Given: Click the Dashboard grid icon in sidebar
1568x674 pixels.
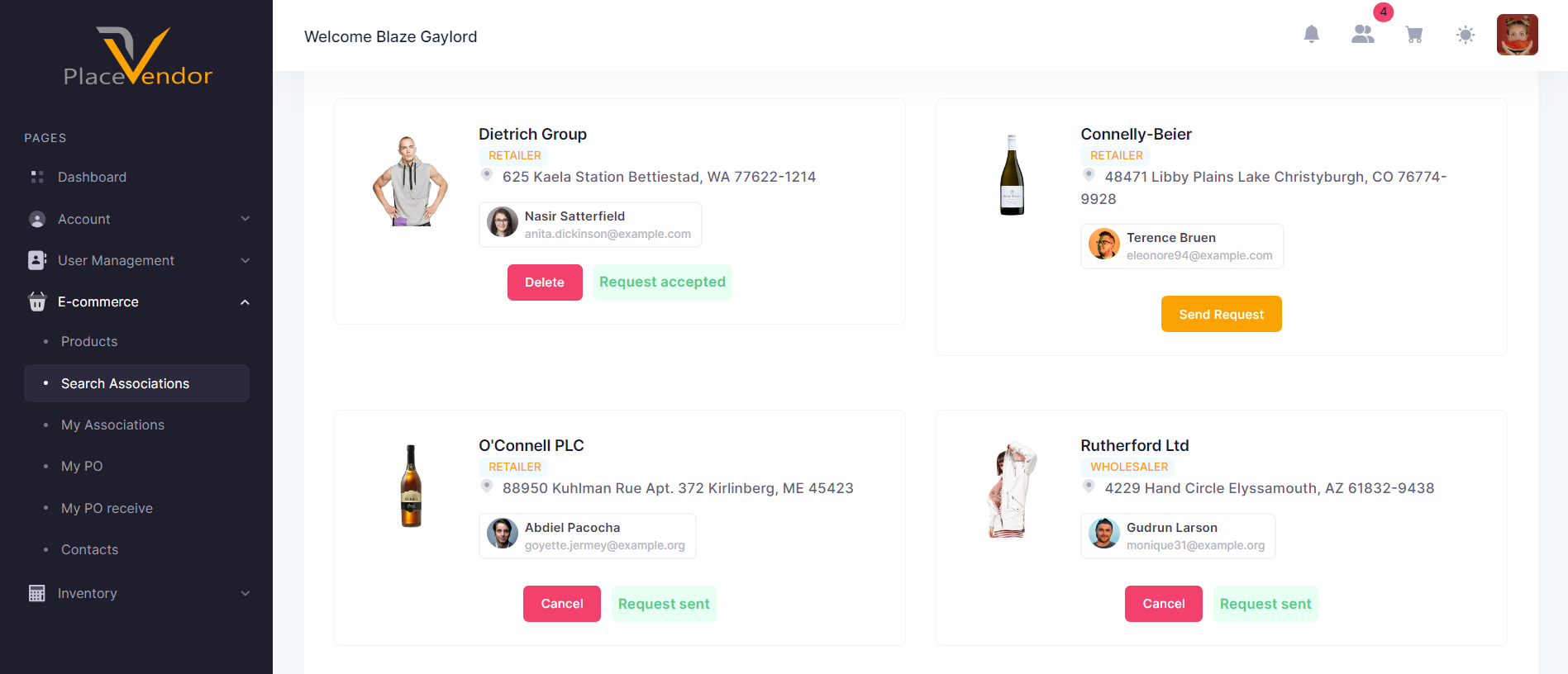Looking at the screenshot, I should [37, 177].
